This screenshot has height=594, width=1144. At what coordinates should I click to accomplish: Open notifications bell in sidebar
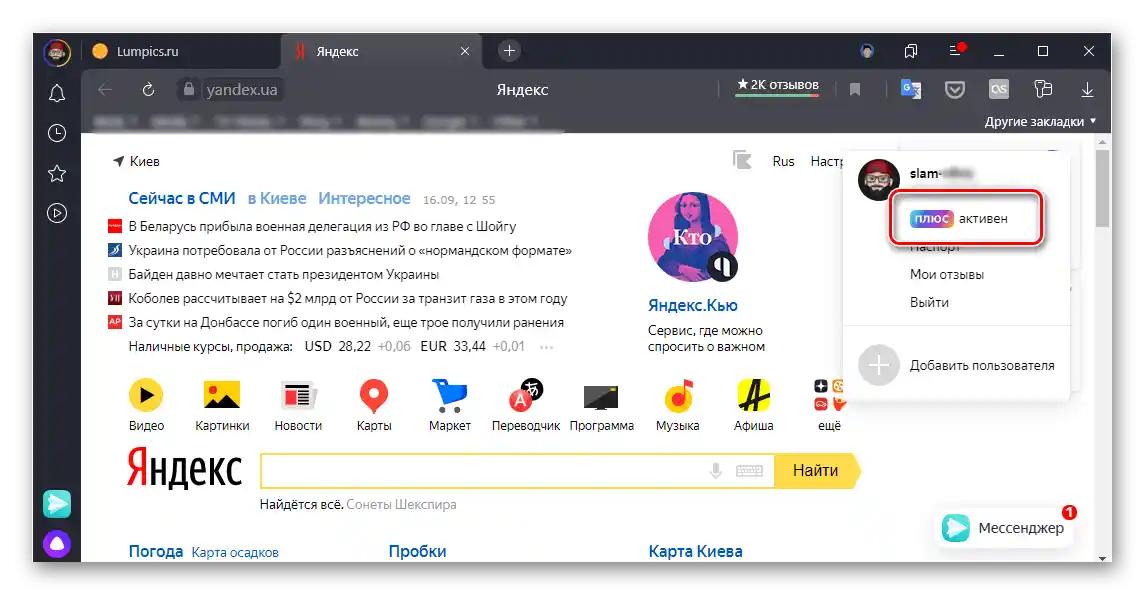[57, 93]
